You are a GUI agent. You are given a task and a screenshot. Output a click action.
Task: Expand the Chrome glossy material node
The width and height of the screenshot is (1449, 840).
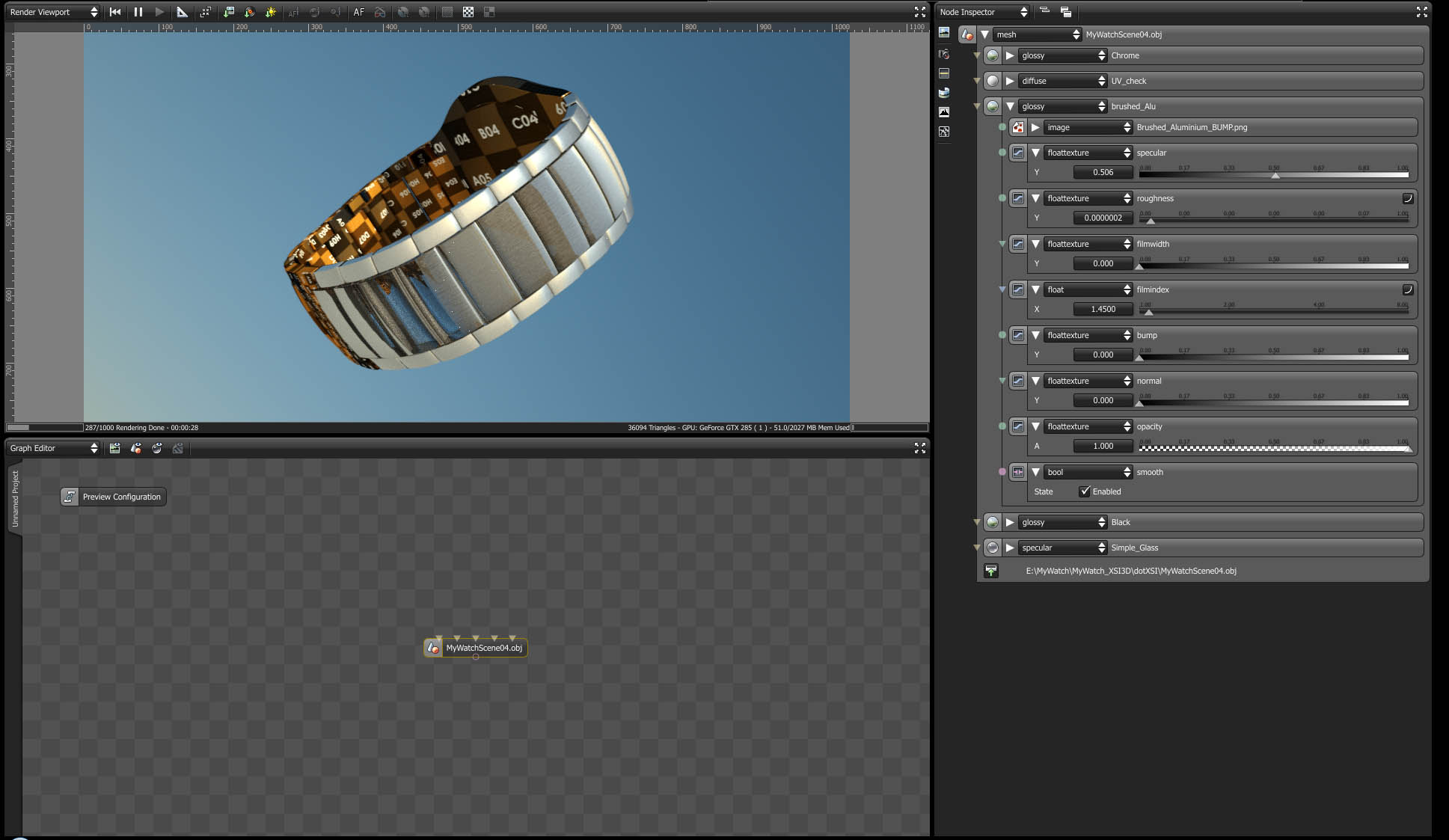click(x=1010, y=55)
